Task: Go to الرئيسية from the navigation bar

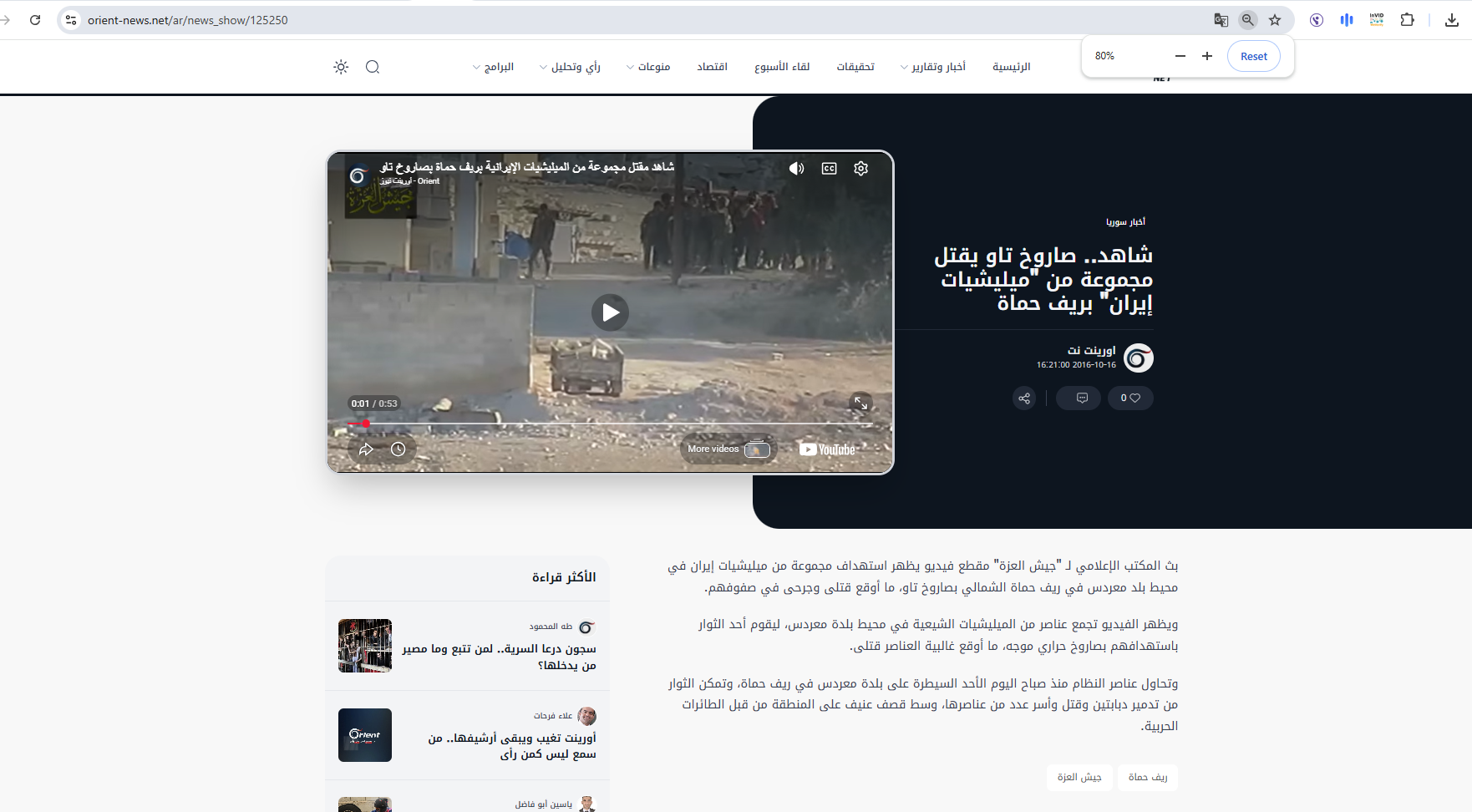Action: pyautogui.click(x=1011, y=66)
